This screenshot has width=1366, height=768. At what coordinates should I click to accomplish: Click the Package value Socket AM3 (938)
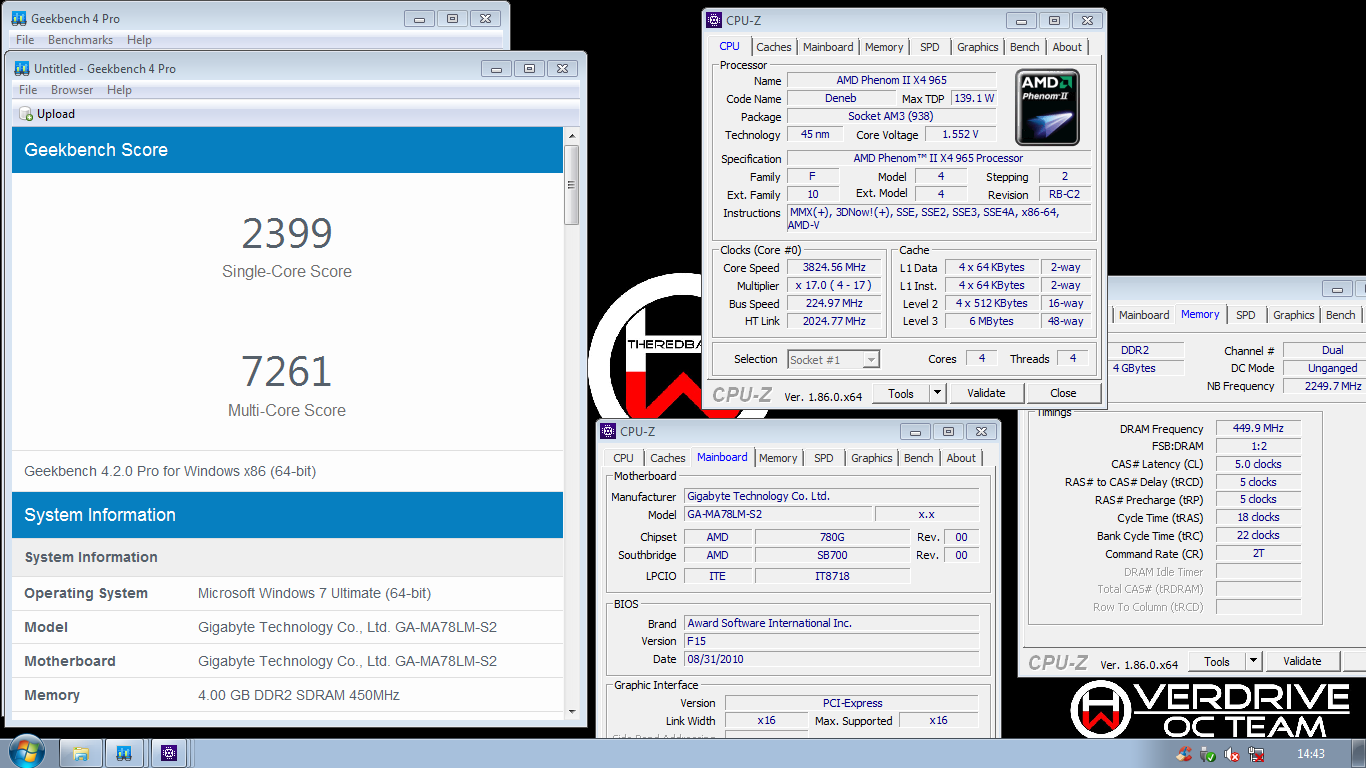891,116
